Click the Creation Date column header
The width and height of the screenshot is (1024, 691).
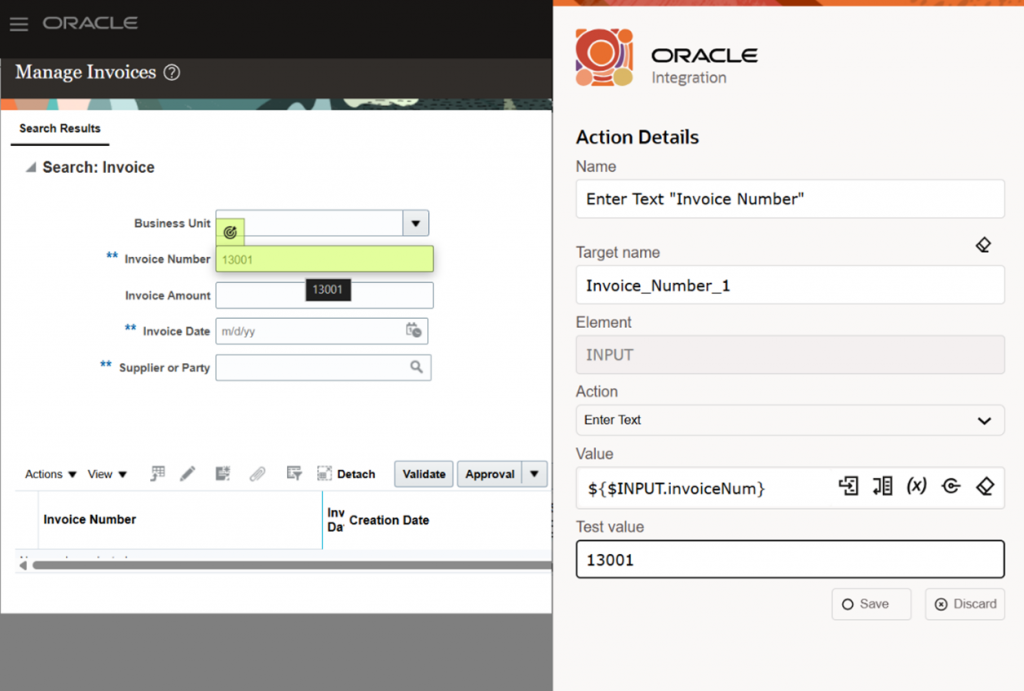[389, 520]
